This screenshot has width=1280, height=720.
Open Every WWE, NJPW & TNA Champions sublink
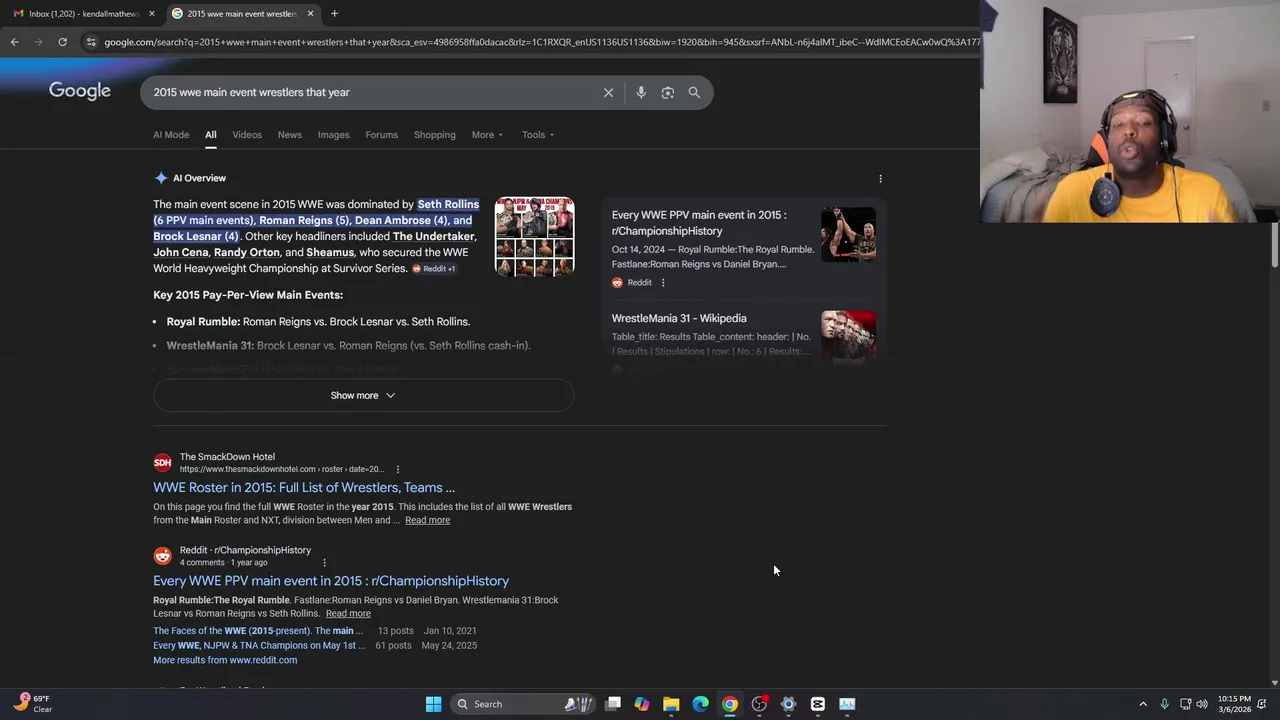[259, 646]
